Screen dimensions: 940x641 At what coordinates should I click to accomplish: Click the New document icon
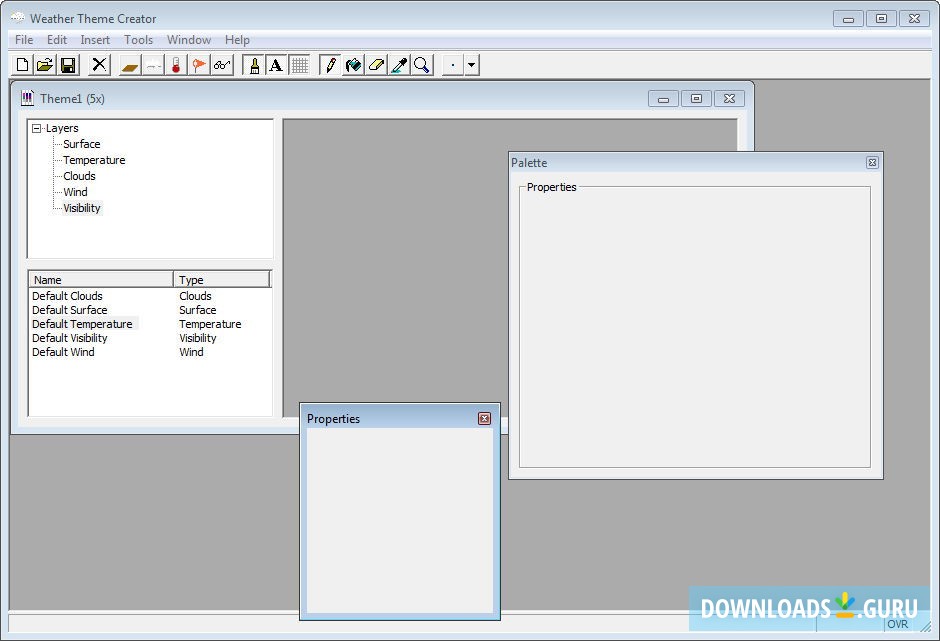tap(21, 64)
